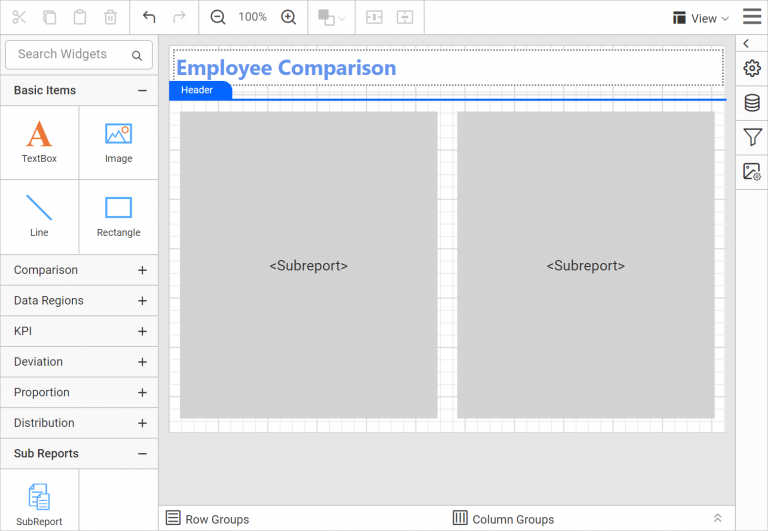
Task: Click the 100% zoom level value
Action: 253,17
